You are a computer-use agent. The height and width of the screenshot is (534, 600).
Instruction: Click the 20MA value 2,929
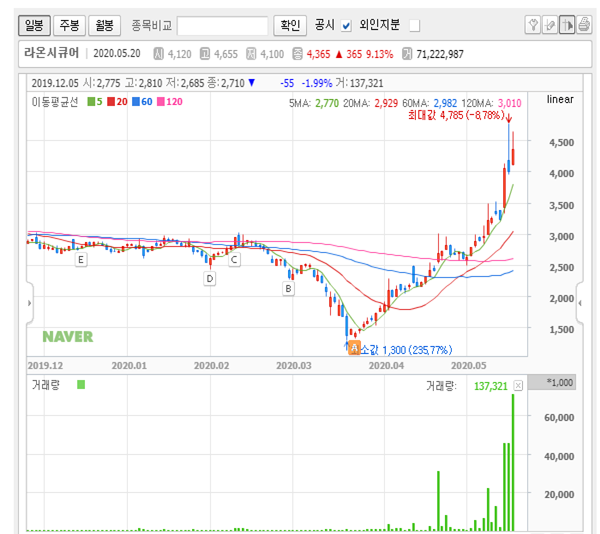pos(386,103)
